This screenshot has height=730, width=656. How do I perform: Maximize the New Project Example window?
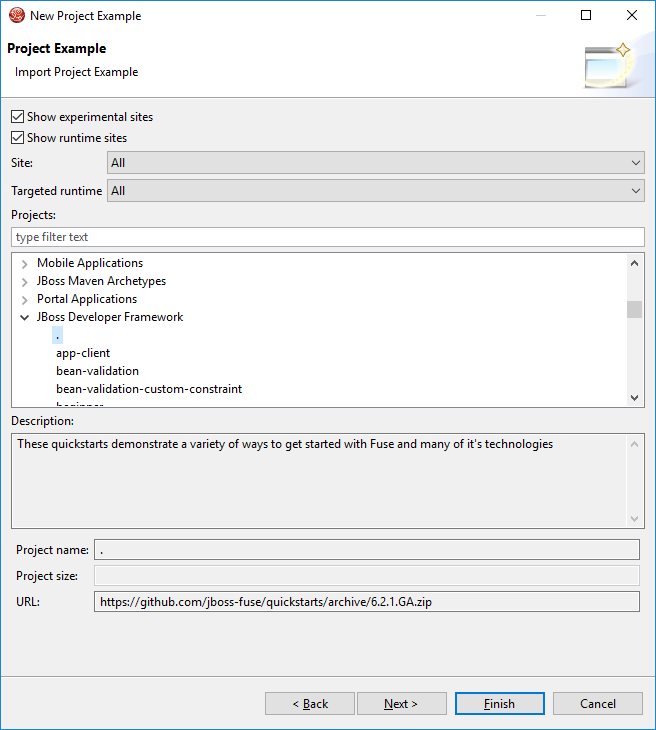[586, 15]
